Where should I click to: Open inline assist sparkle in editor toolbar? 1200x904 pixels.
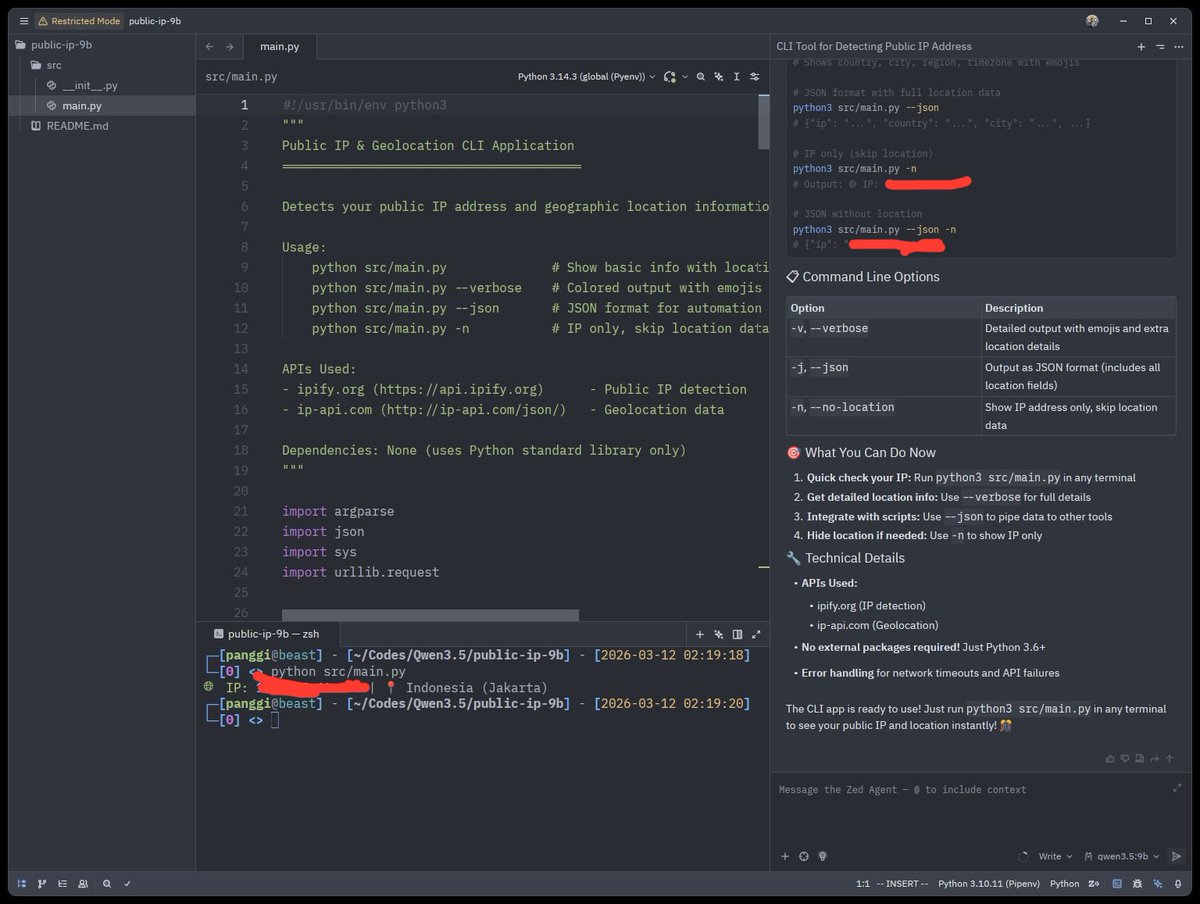click(x=718, y=76)
